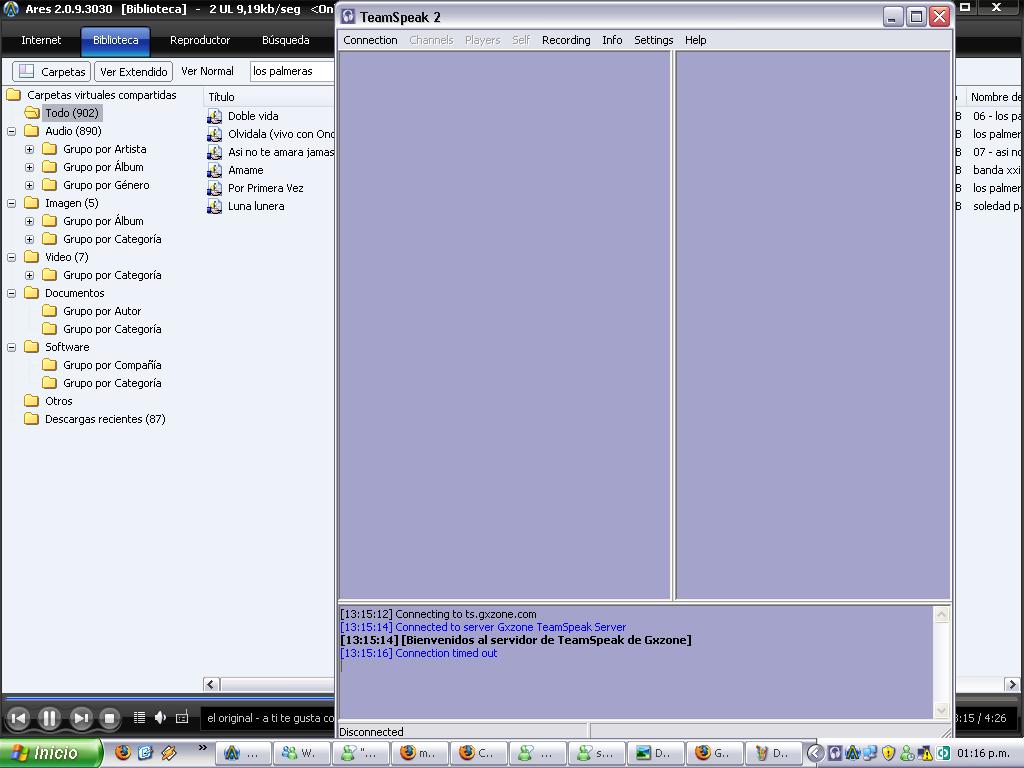Switch to the Reproductor tab in Ares
Screen dimensions: 1024x768
click(200, 40)
